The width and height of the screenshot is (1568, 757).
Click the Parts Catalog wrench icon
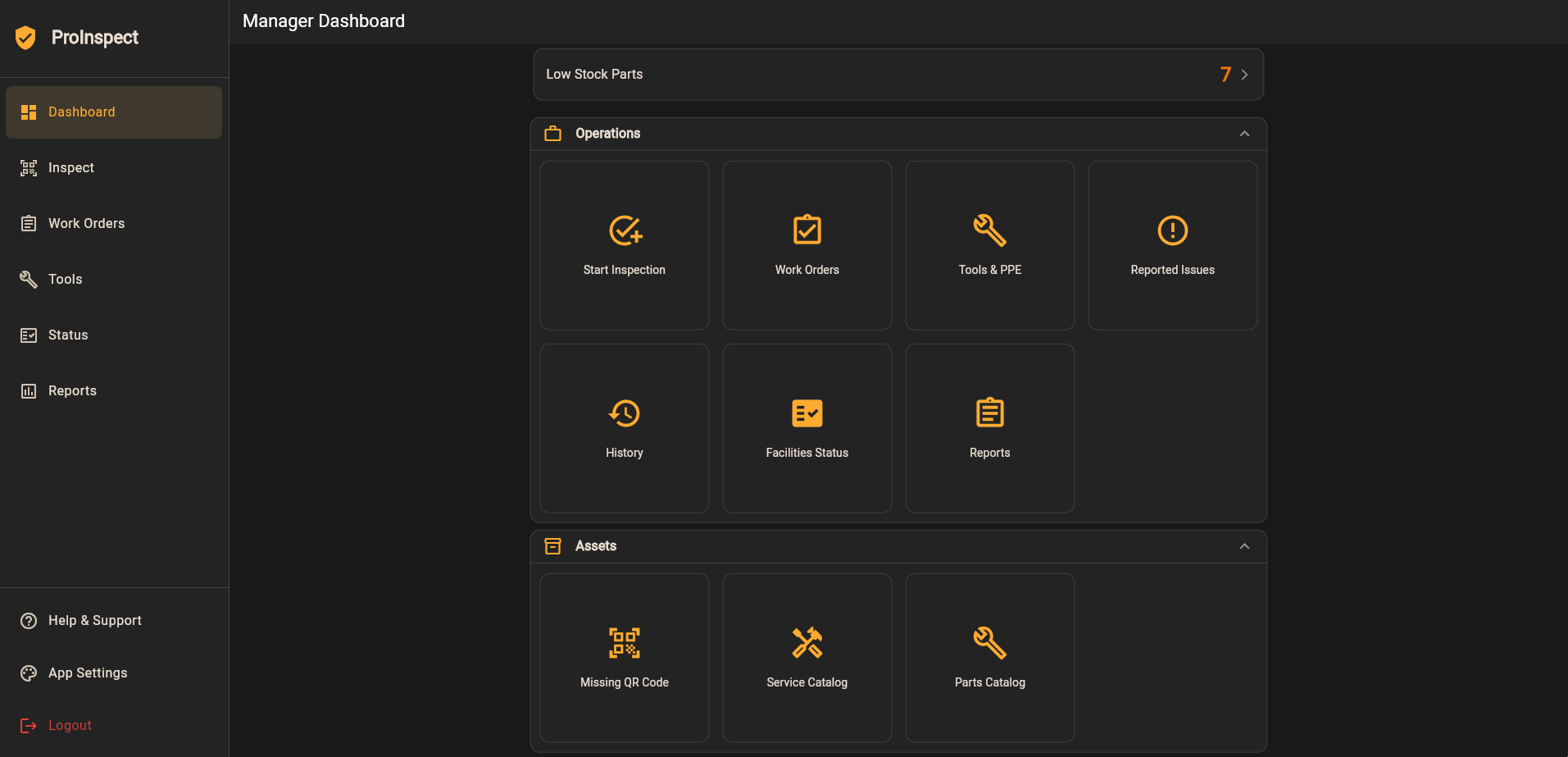(x=989, y=643)
